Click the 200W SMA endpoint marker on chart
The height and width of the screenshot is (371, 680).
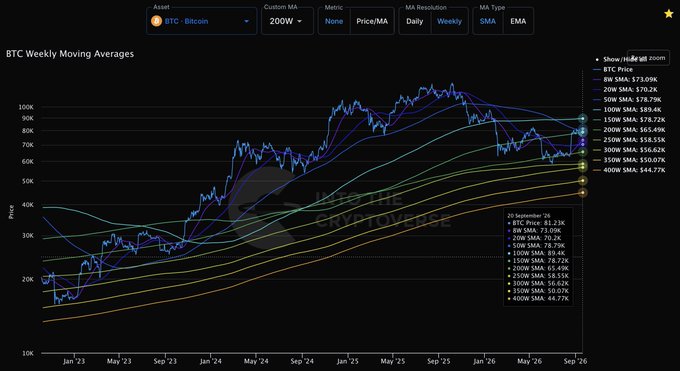pos(582,152)
